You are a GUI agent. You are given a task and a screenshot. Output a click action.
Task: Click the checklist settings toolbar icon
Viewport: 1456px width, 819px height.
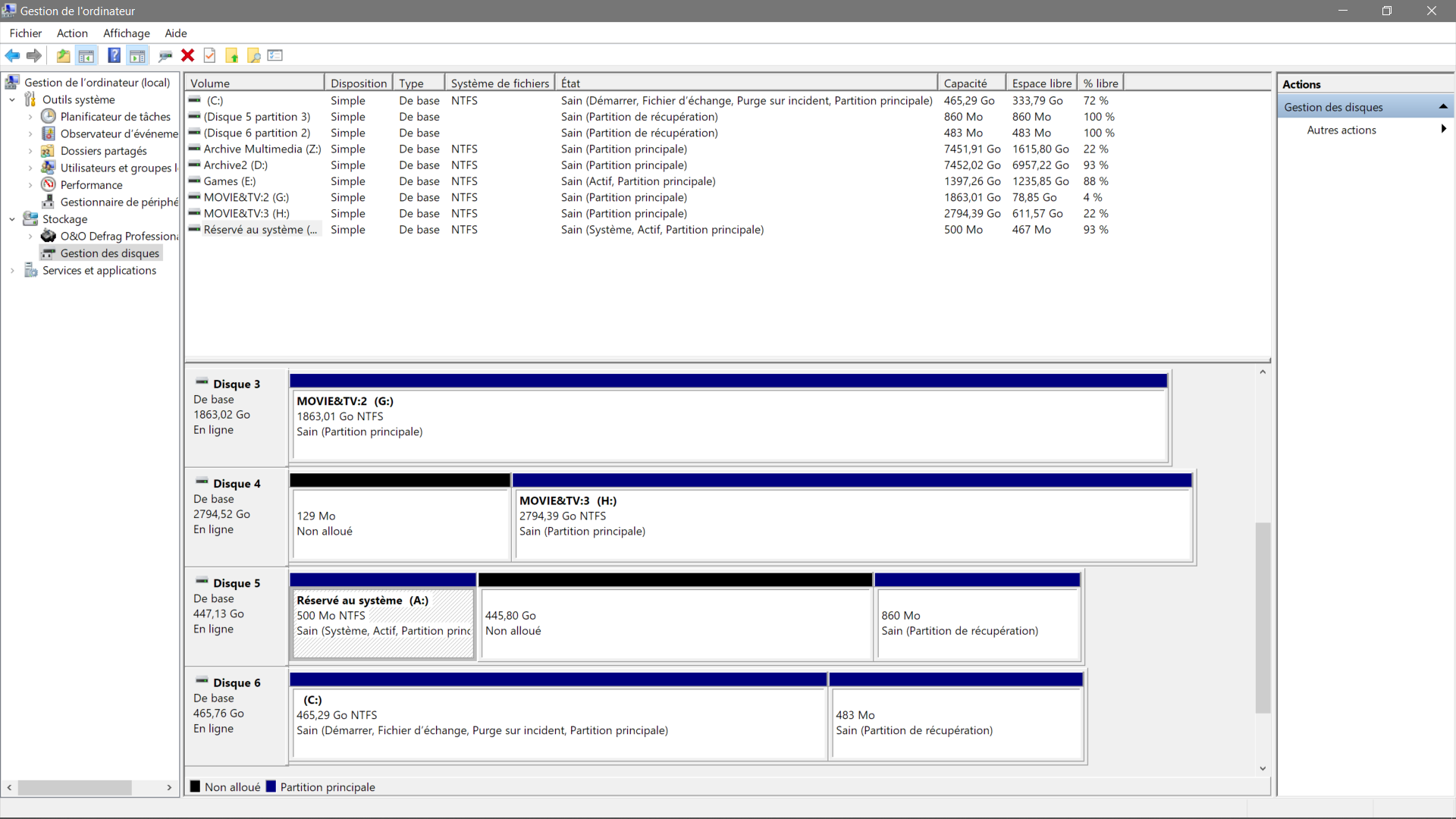click(x=275, y=55)
